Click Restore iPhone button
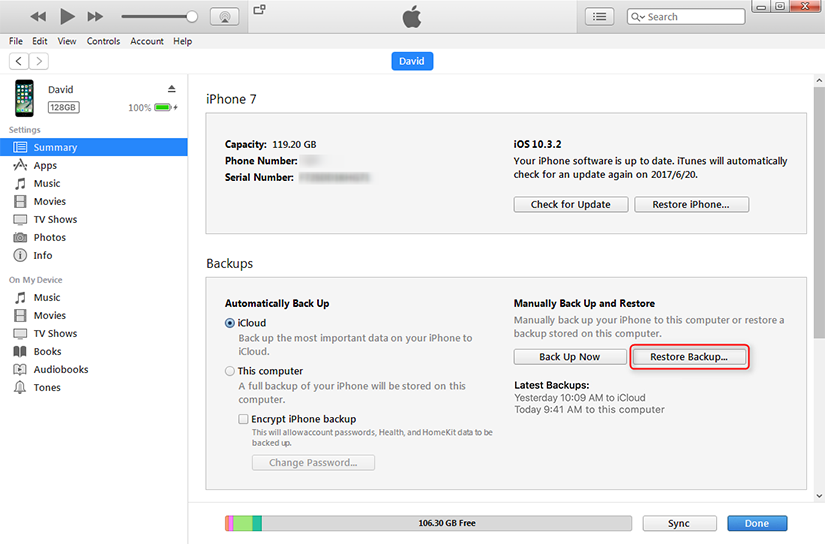Viewport: 825px width, 544px height. click(691, 205)
